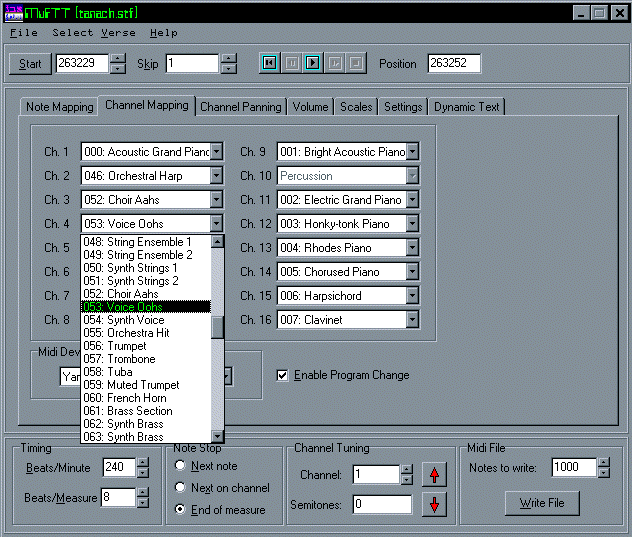632x537 pixels.
Task: Open the Help menu
Action: point(164,33)
